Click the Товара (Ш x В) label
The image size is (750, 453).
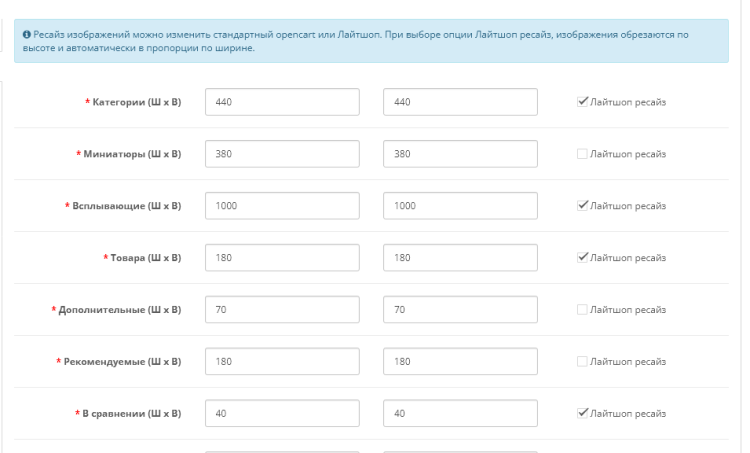(146, 258)
